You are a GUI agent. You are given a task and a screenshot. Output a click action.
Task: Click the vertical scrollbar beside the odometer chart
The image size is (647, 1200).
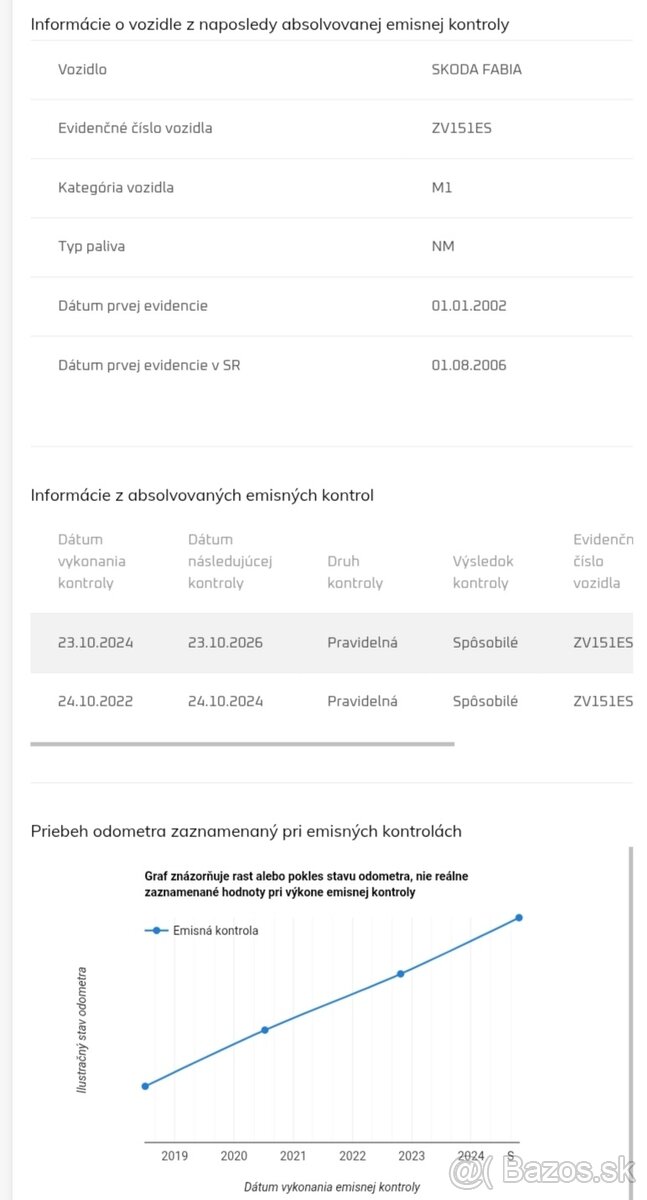tap(630, 1000)
